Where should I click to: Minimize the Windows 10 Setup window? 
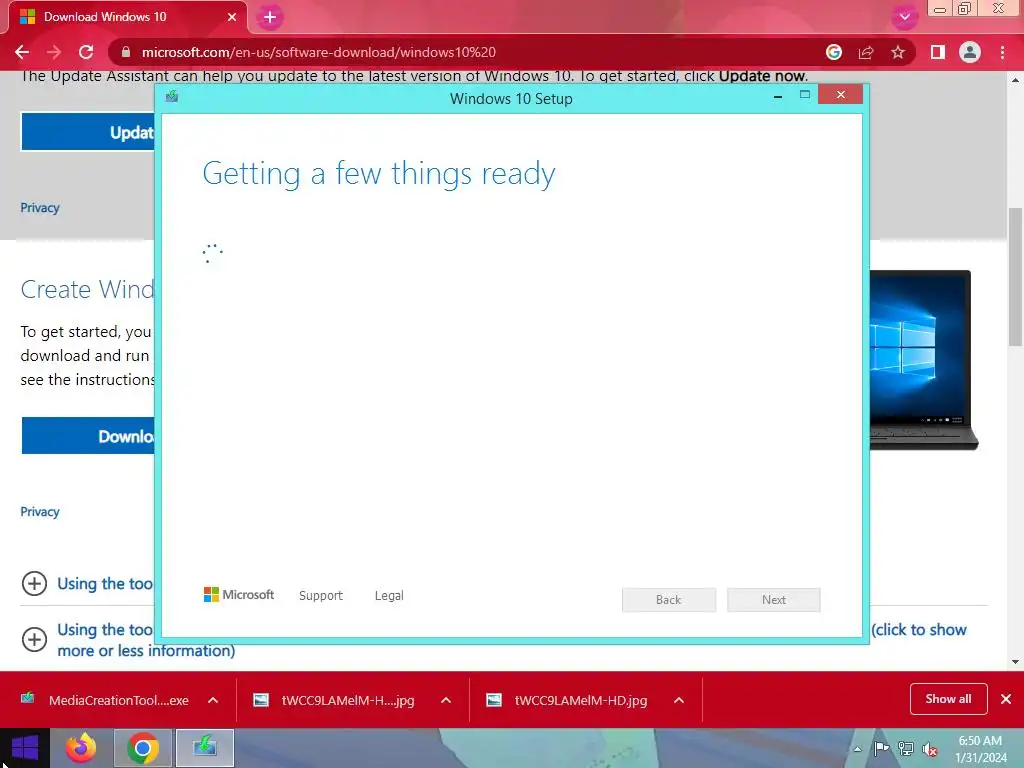point(778,96)
